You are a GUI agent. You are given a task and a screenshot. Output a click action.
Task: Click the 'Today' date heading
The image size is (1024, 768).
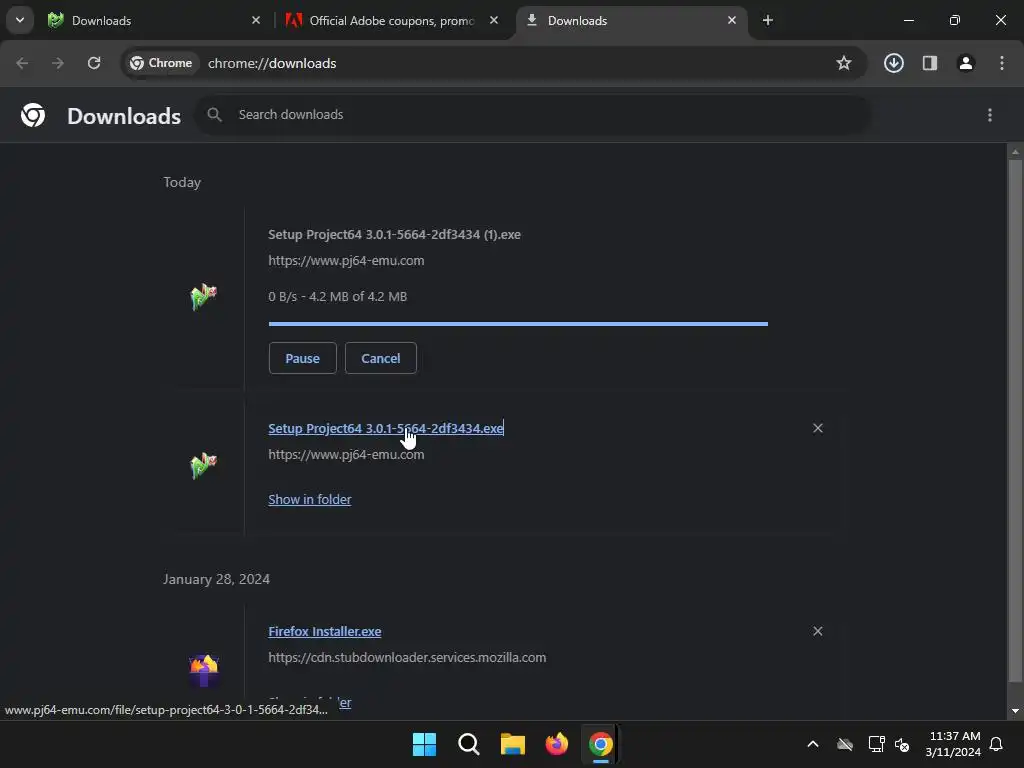coord(182,182)
